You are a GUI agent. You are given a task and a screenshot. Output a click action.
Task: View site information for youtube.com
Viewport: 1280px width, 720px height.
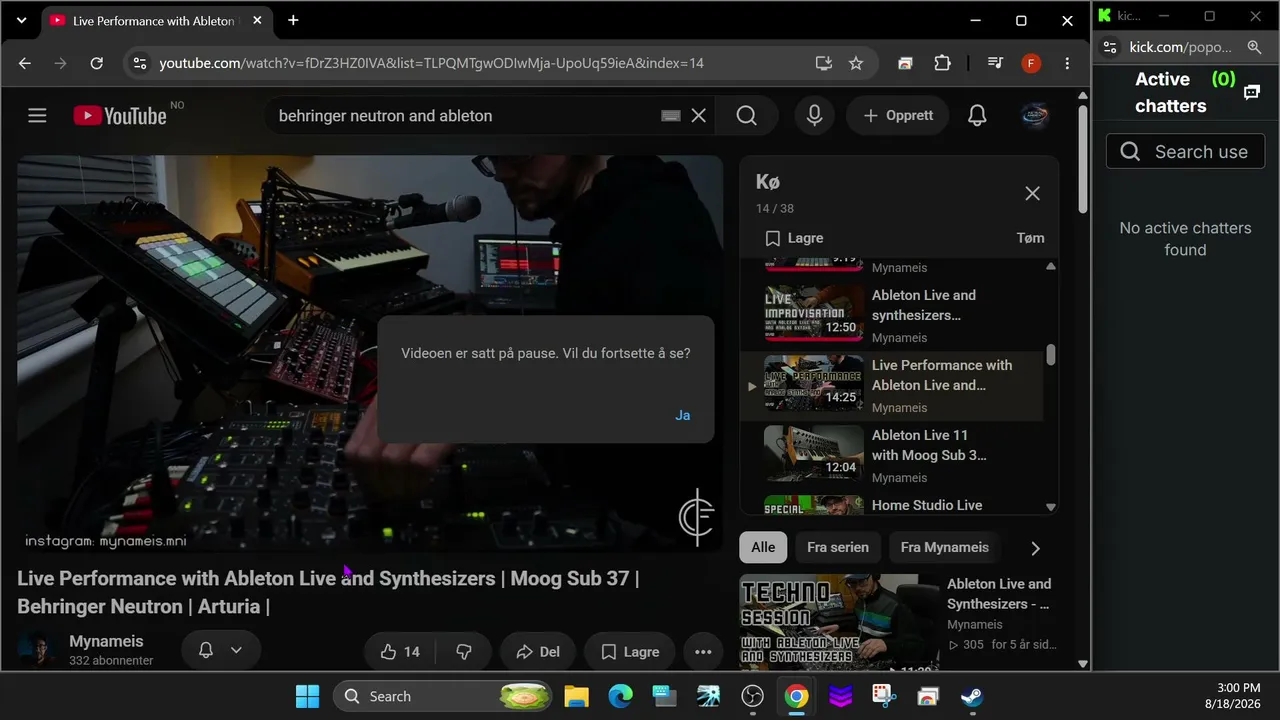tap(139, 63)
